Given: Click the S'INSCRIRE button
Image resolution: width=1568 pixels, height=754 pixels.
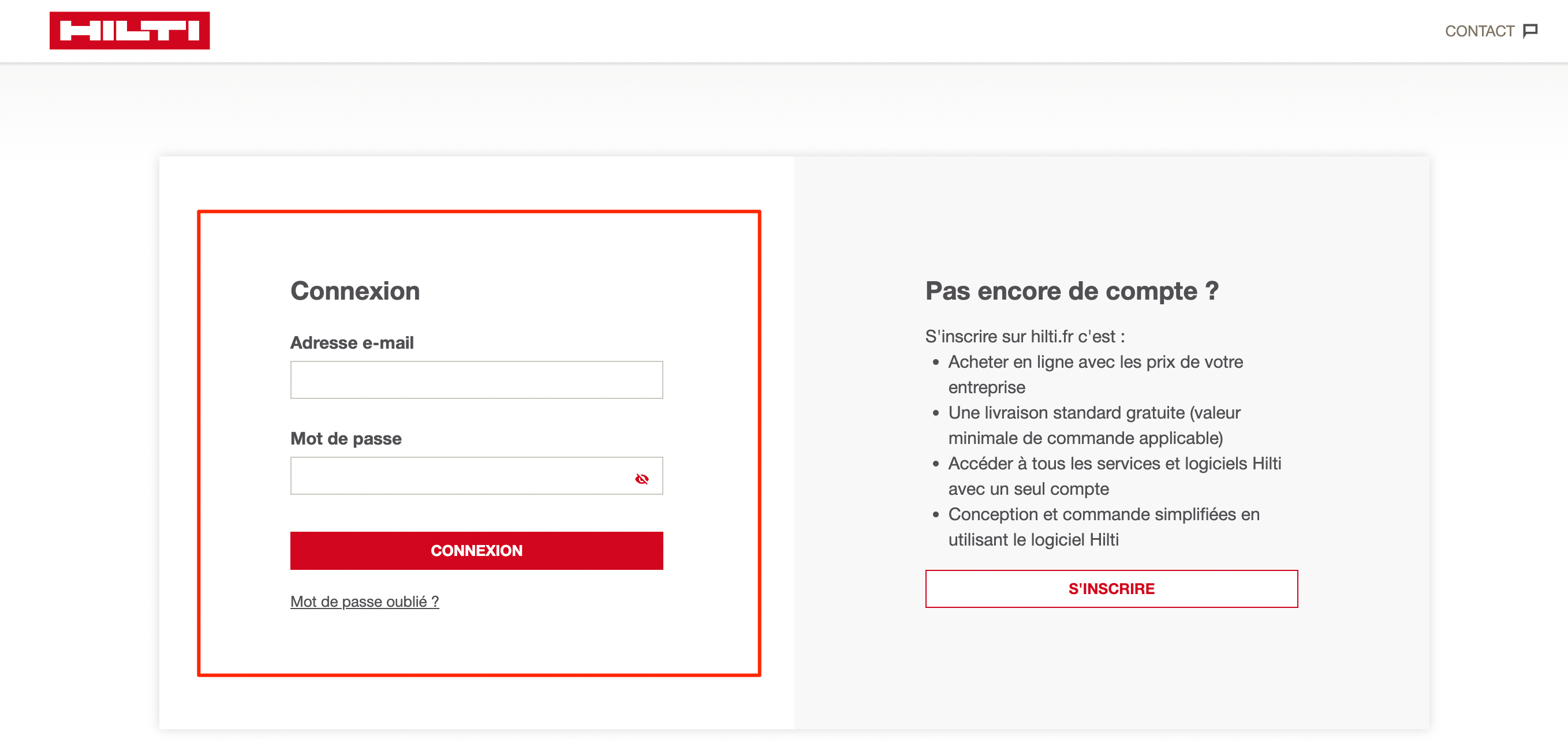Looking at the screenshot, I should pos(1111,588).
